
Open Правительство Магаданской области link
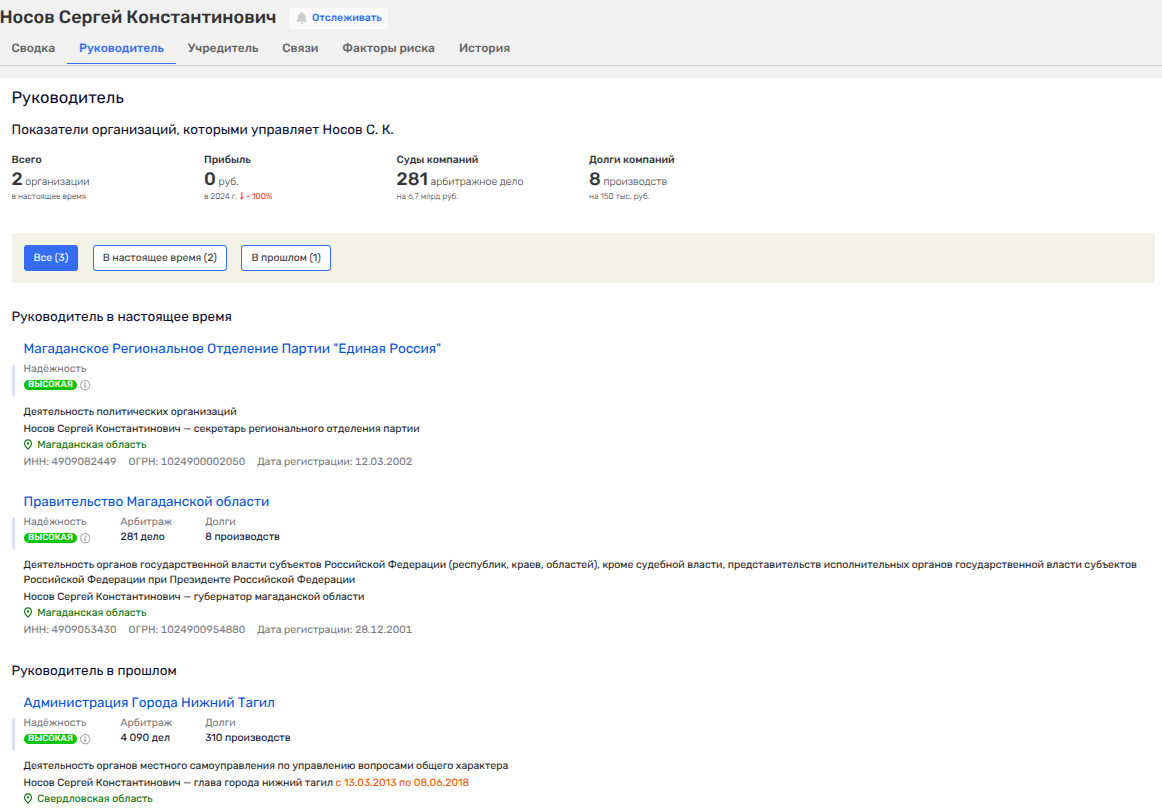pyautogui.click(x=146, y=501)
